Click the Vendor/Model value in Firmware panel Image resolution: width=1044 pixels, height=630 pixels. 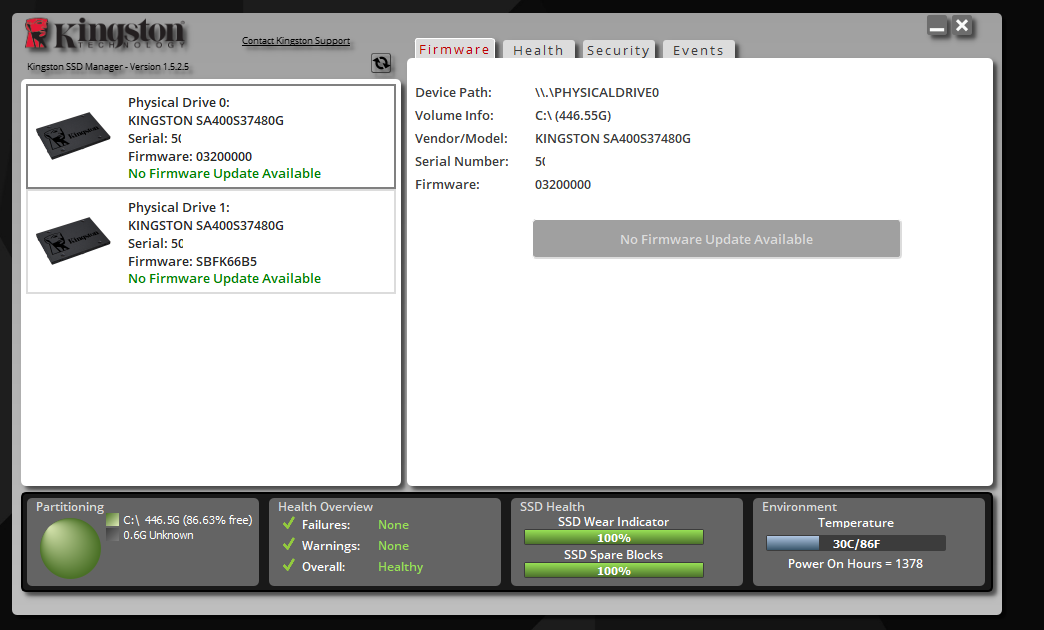613,139
